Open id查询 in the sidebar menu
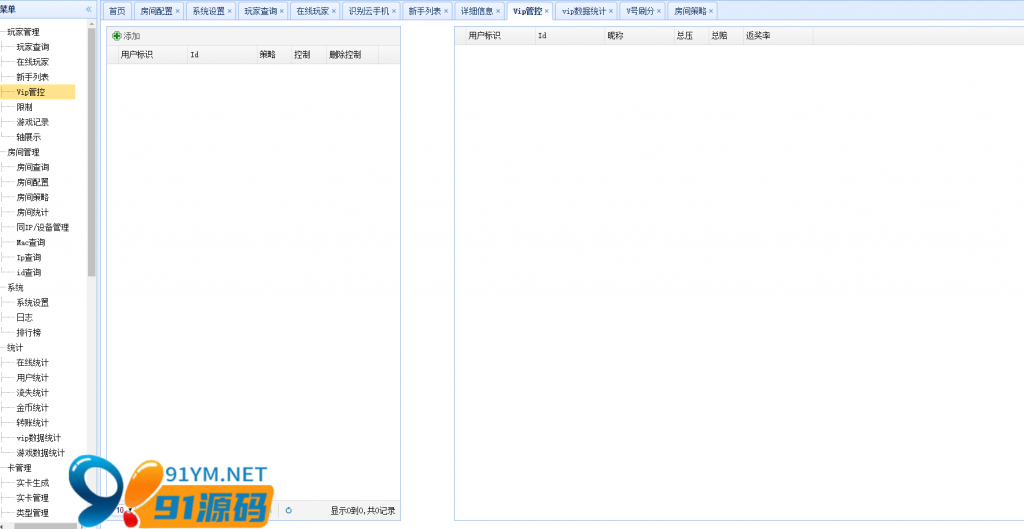The height and width of the screenshot is (529, 1024). (x=29, y=272)
